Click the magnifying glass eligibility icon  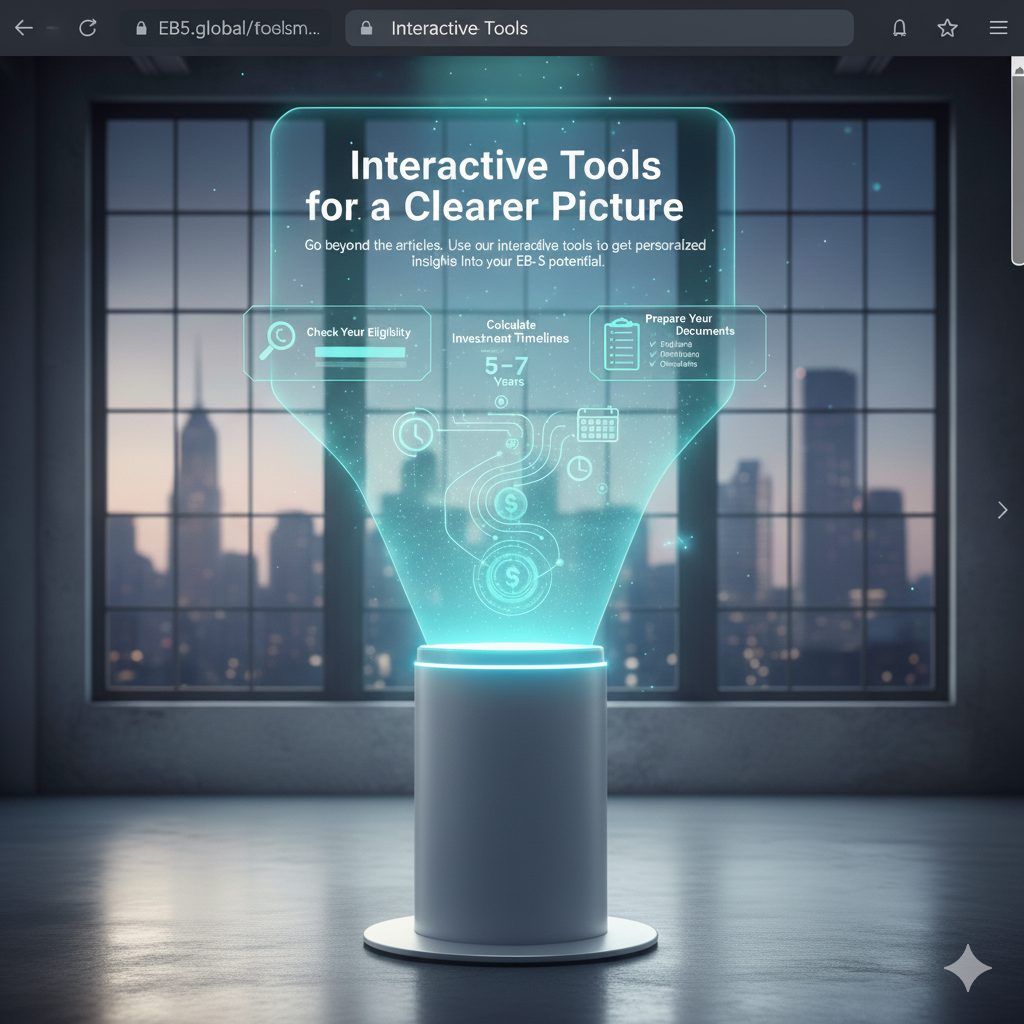pyautogui.click(x=277, y=337)
